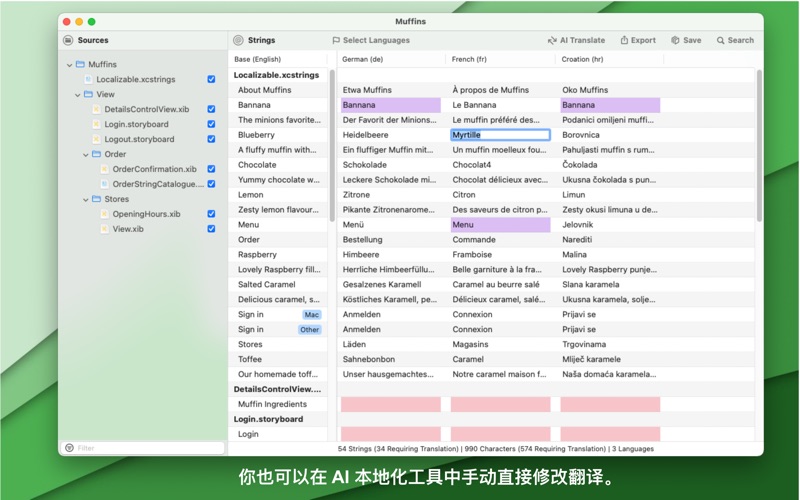Click the flag icon beside Select Languages
Viewport: 800px width, 500px height.
(336, 40)
